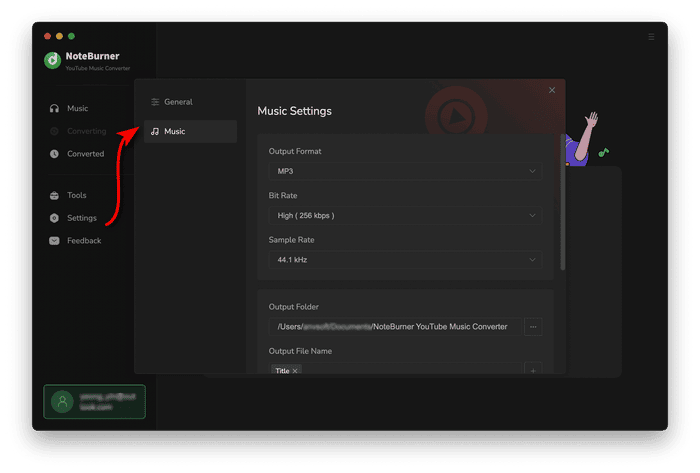Click the settings panel vertical scrollbar

[563, 200]
